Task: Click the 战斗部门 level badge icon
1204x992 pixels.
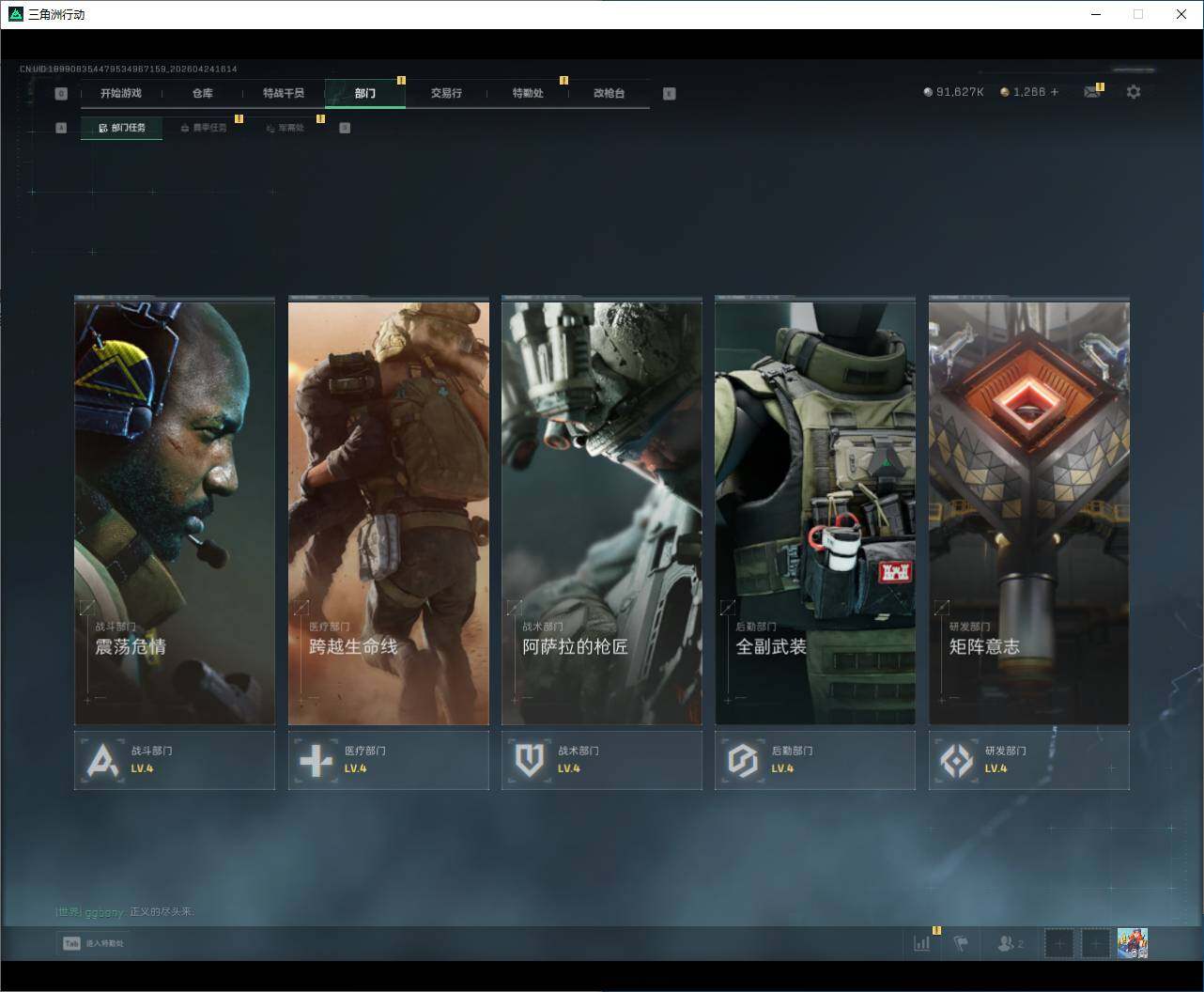Action: pos(102,760)
